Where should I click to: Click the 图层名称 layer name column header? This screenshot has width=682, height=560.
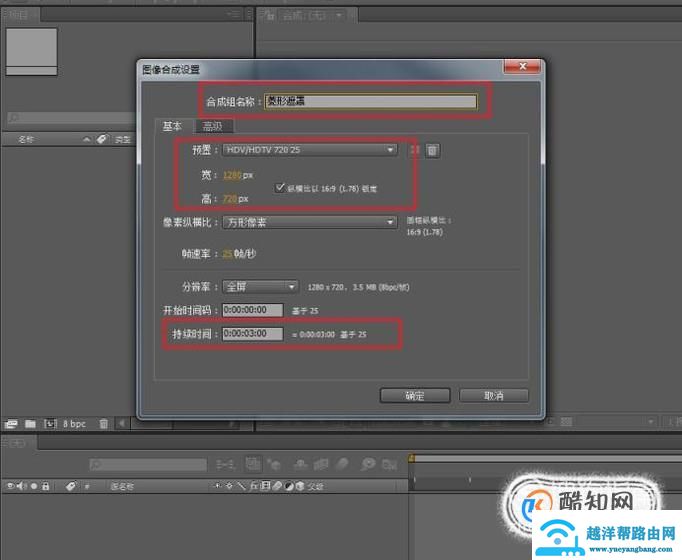tap(122, 487)
